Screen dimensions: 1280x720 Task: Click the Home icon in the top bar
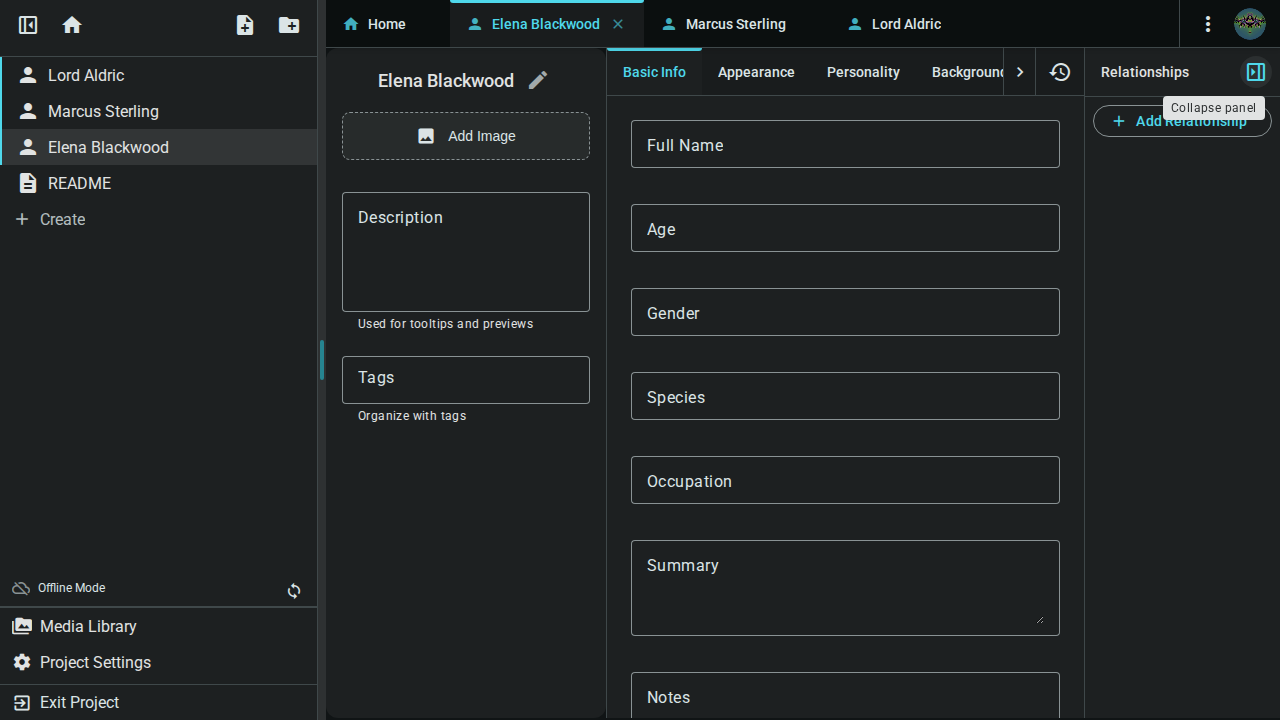(x=71, y=24)
